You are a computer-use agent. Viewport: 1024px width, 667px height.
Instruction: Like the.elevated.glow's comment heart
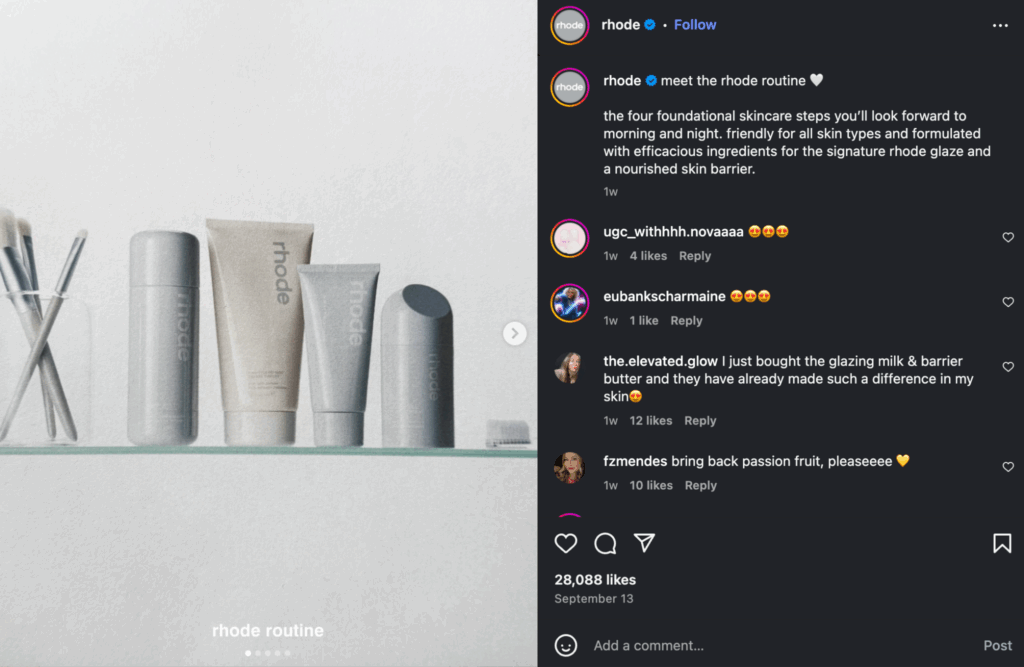pyautogui.click(x=1008, y=367)
